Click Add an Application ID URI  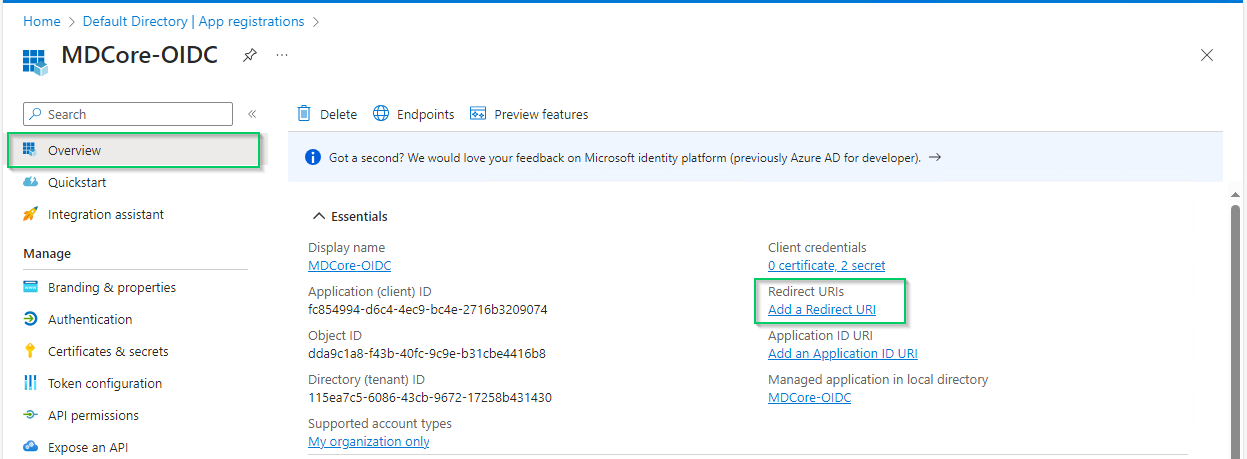pos(843,354)
